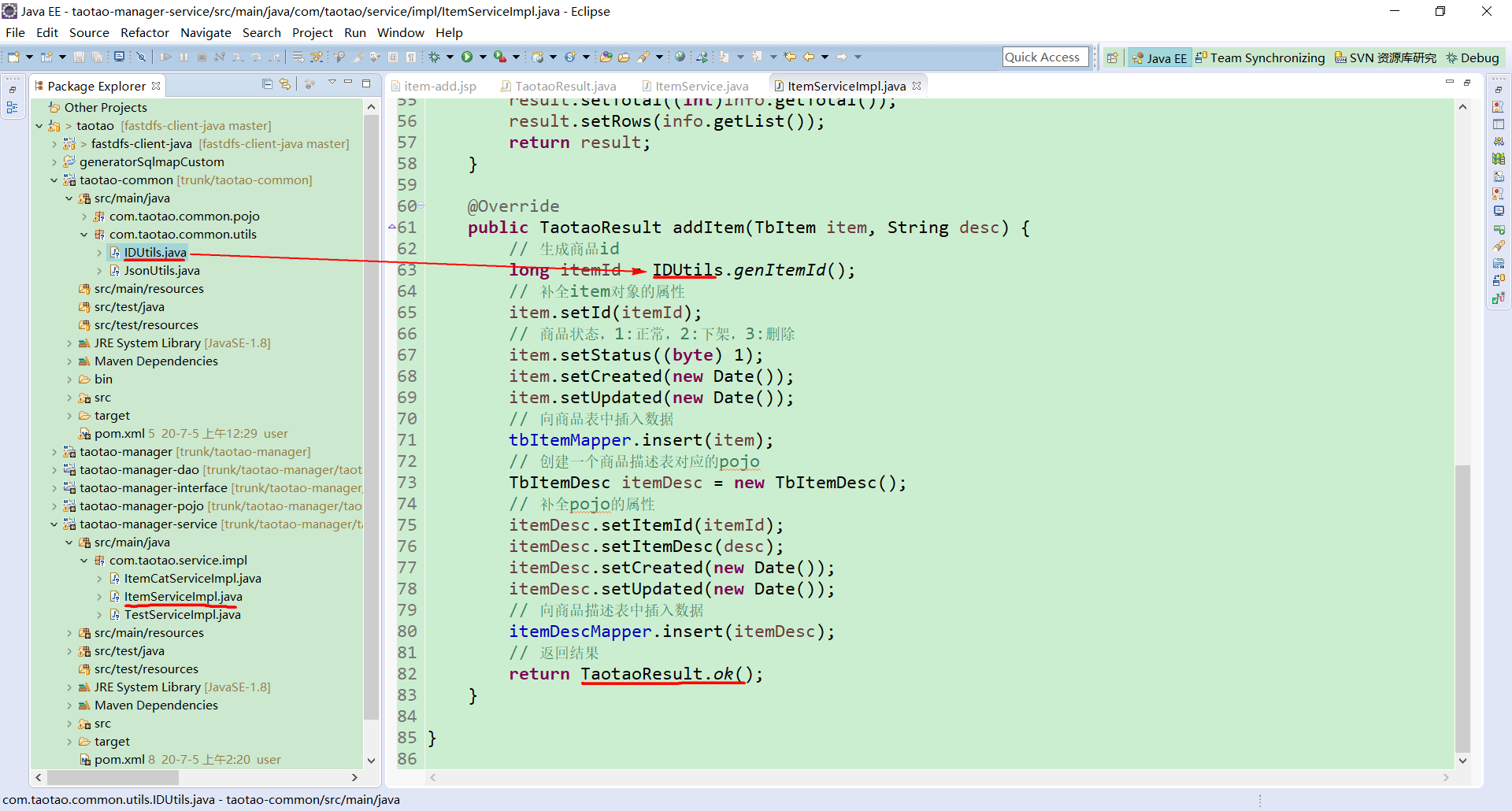The image size is (1512, 811).
Task: Collapse the taotao-common project node
Action: tap(54, 180)
